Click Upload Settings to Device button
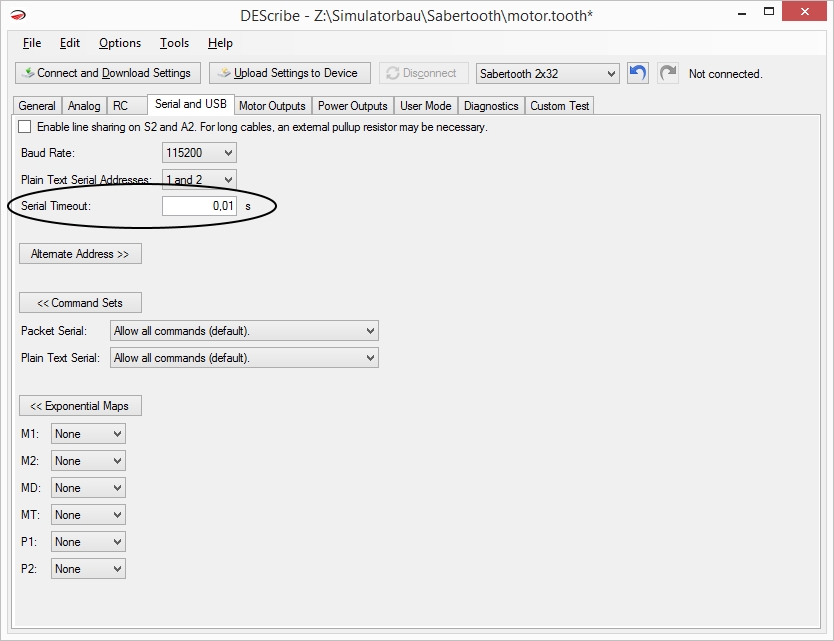The height and width of the screenshot is (641, 834). [x=290, y=73]
